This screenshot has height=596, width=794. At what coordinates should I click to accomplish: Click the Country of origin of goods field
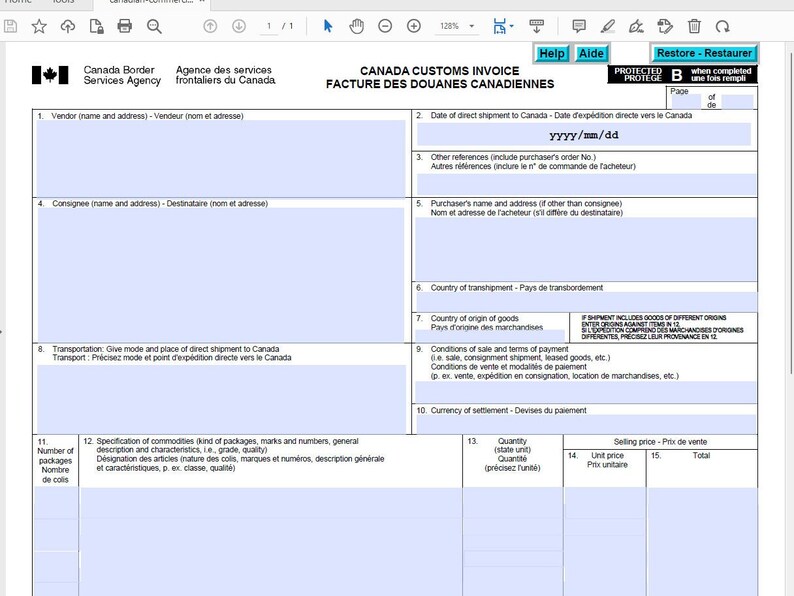click(490, 336)
